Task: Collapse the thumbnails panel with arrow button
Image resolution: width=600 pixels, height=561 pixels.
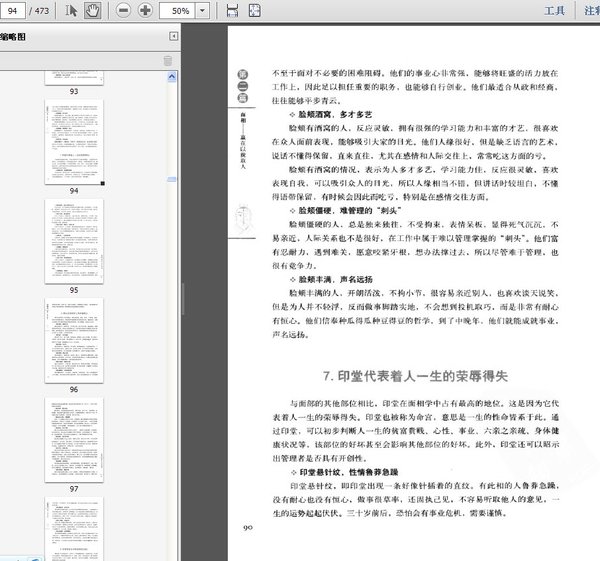Action: point(173,36)
